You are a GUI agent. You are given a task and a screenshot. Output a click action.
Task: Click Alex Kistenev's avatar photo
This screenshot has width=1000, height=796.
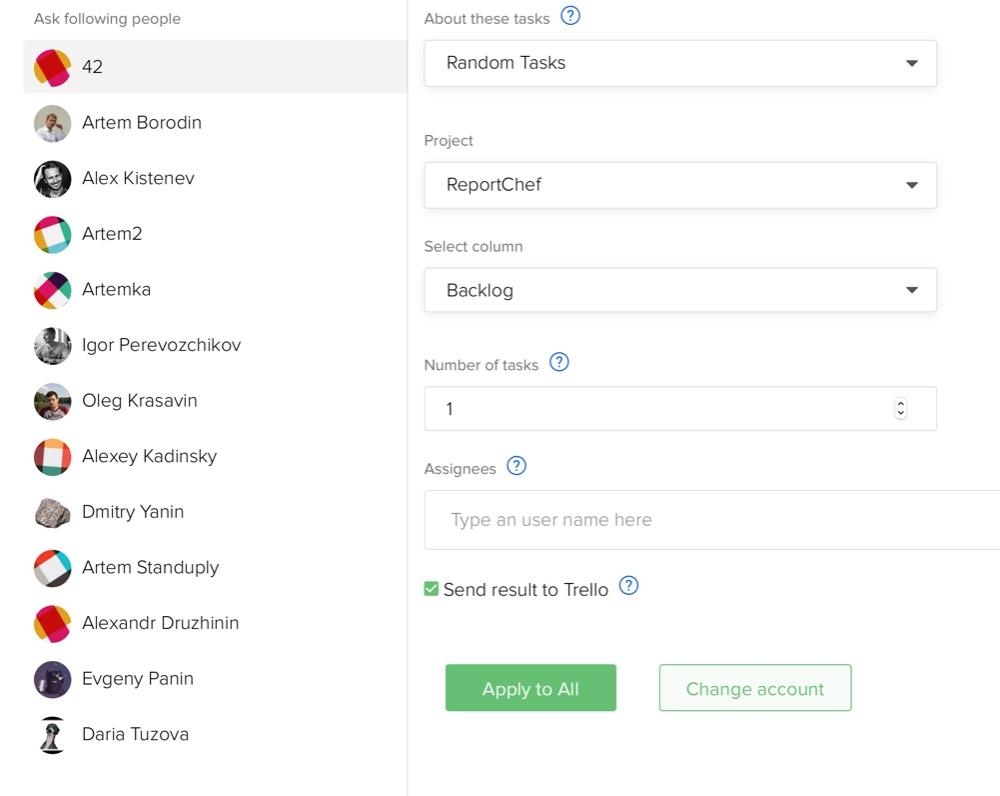(x=52, y=179)
